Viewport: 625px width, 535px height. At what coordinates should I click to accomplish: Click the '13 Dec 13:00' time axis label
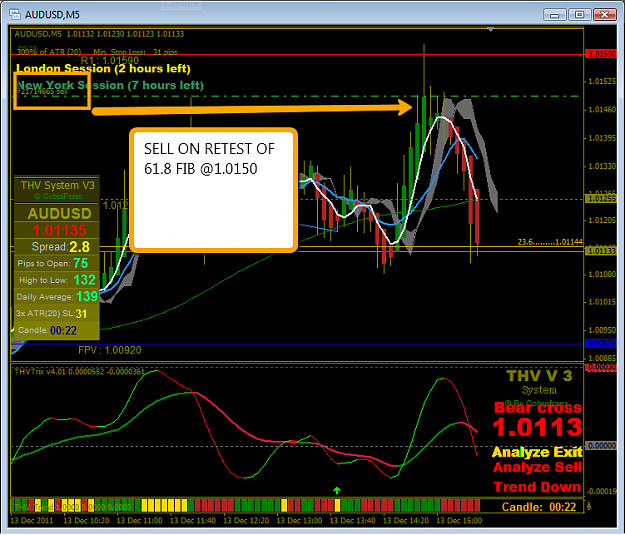(299, 521)
